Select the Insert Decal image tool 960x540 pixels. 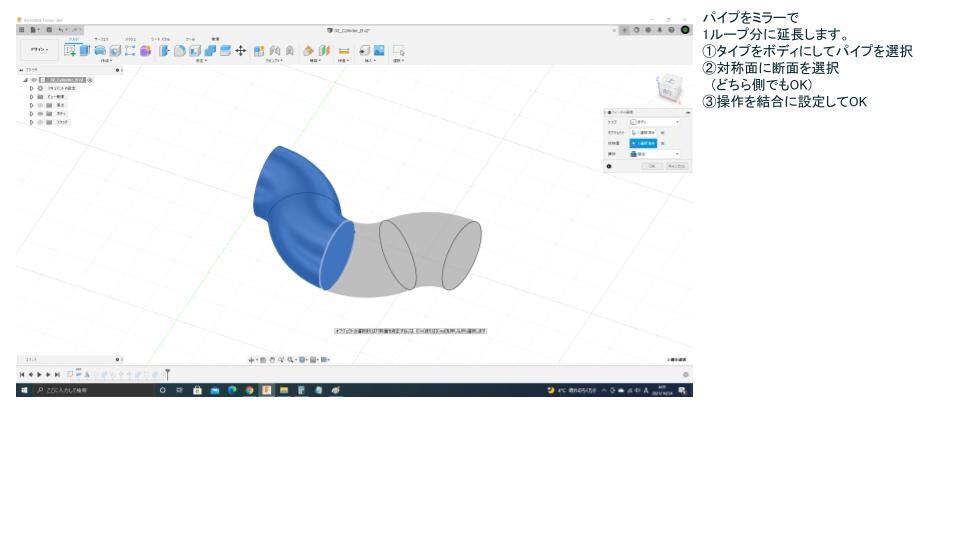(x=379, y=50)
